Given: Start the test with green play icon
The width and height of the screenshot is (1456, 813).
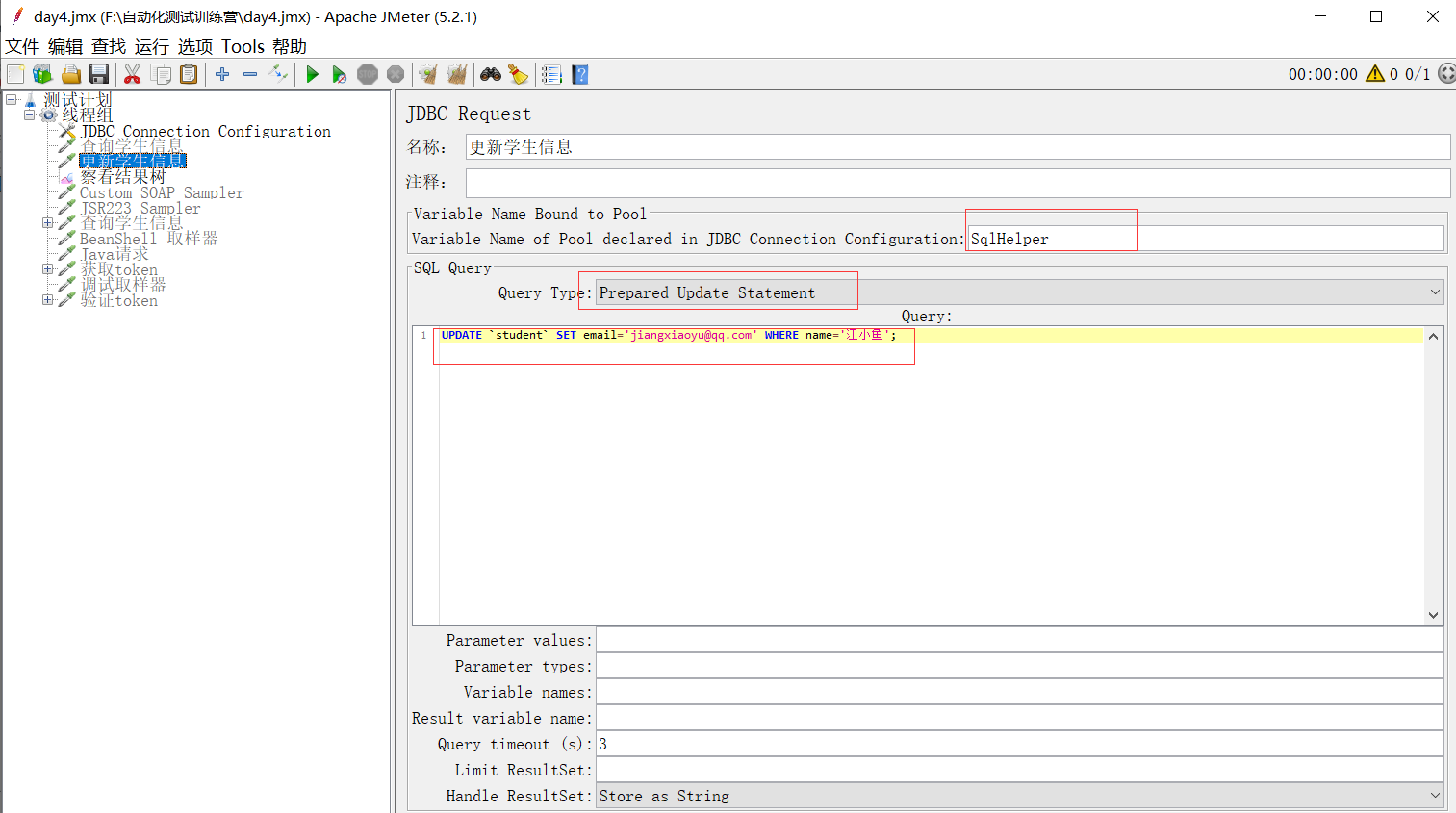Looking at the screenshot, I should [x=312, y=74].
